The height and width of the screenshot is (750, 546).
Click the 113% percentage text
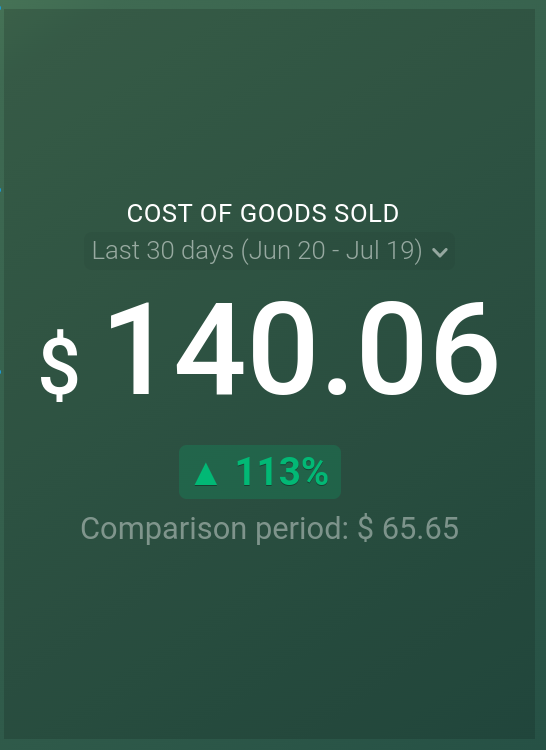[x=282, y=472]
